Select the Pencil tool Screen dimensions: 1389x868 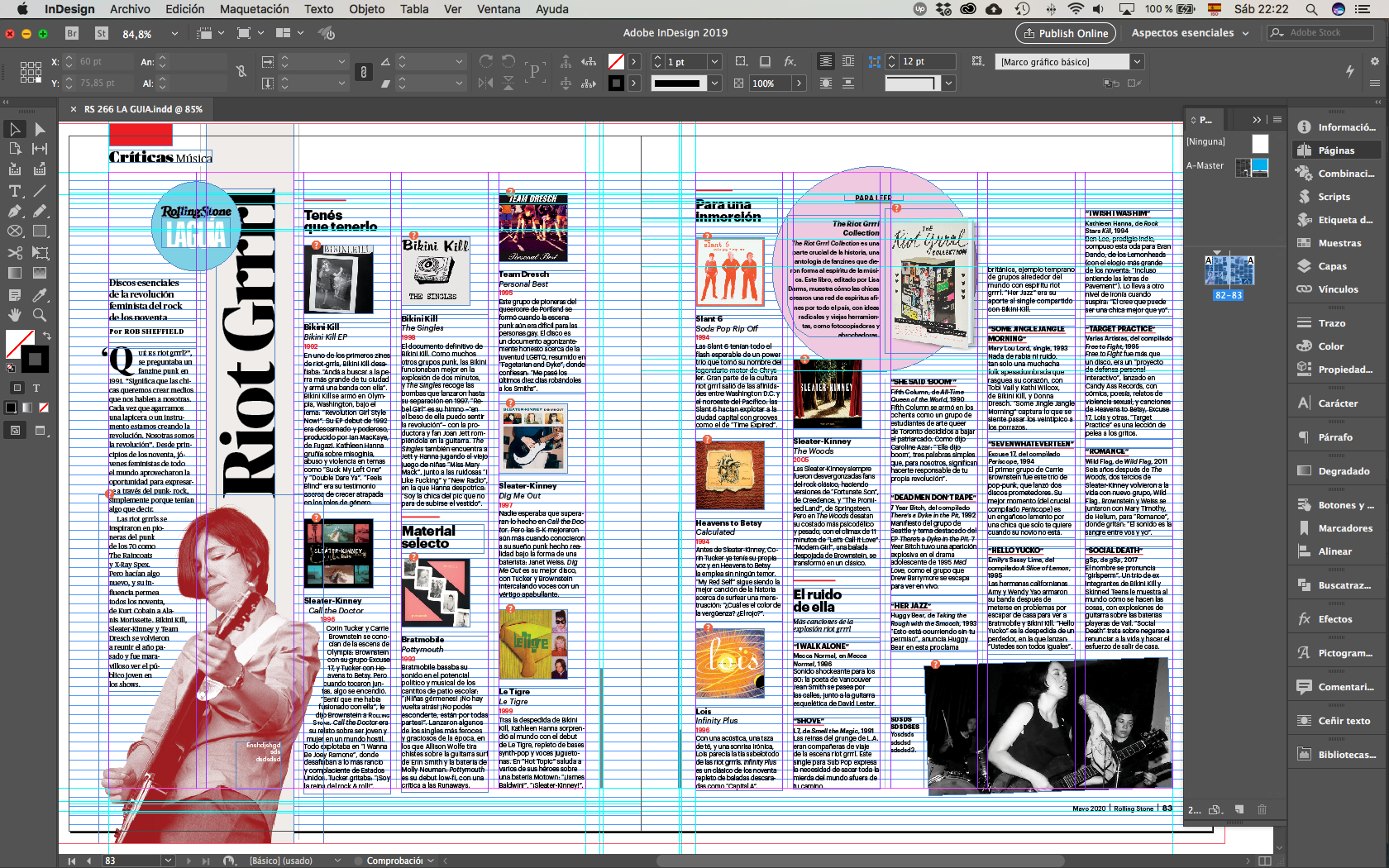[40, 211]
